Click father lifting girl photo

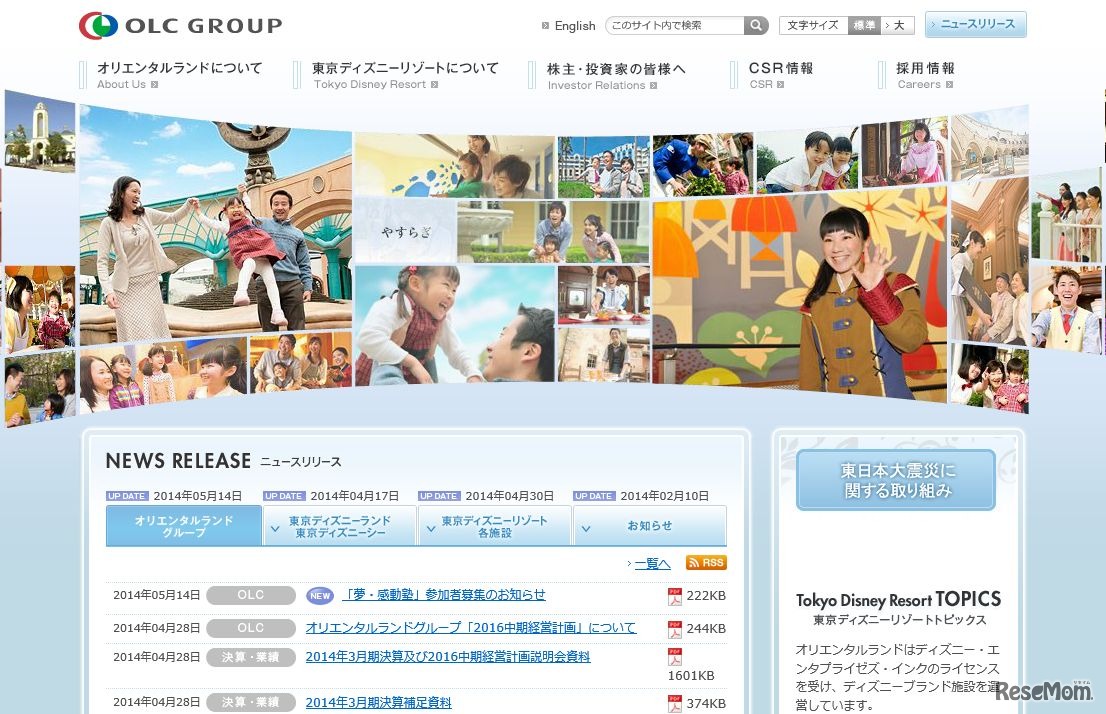455,325
